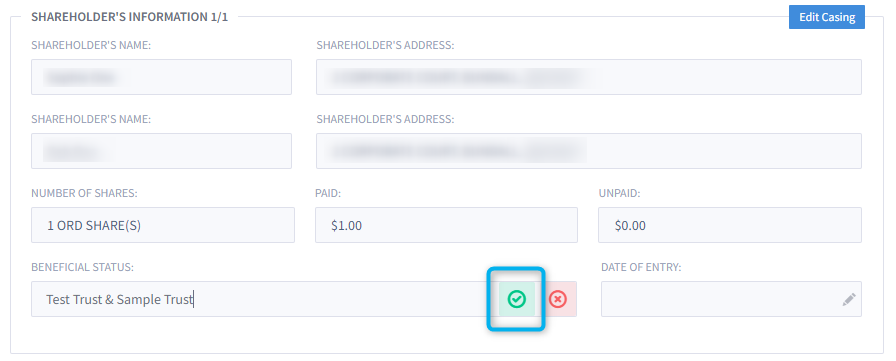Click the Number of Shares field

click(x=163, y=225)
